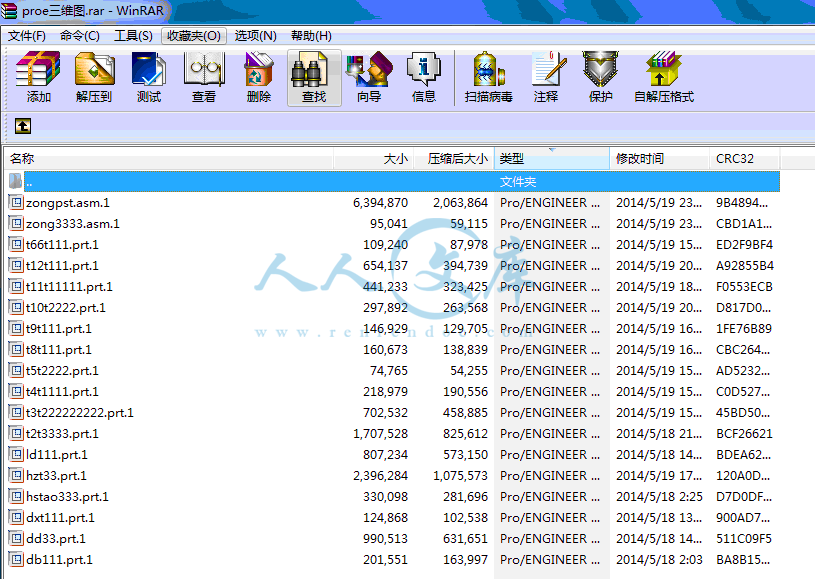
Task: Open the 帮助(H) menu
Action: pyautogui.click(x=311, y=36)
